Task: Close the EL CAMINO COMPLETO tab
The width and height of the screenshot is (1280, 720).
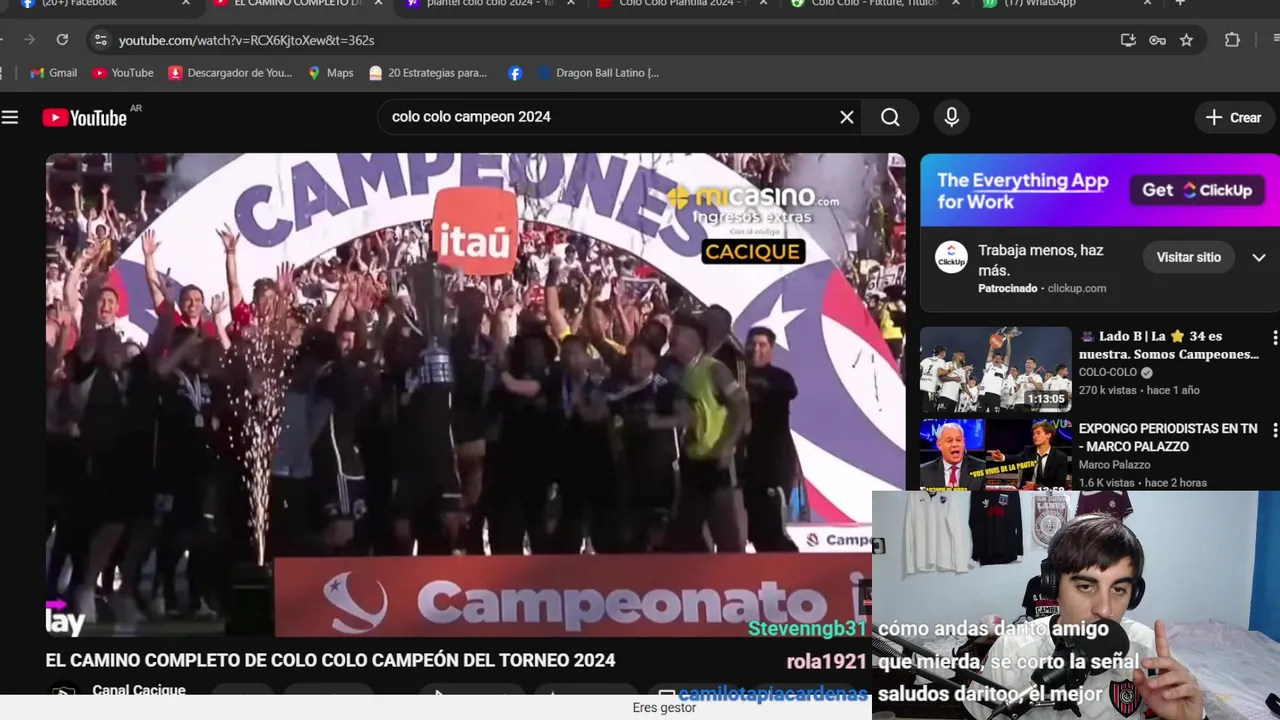Action: tap(378, 3)
